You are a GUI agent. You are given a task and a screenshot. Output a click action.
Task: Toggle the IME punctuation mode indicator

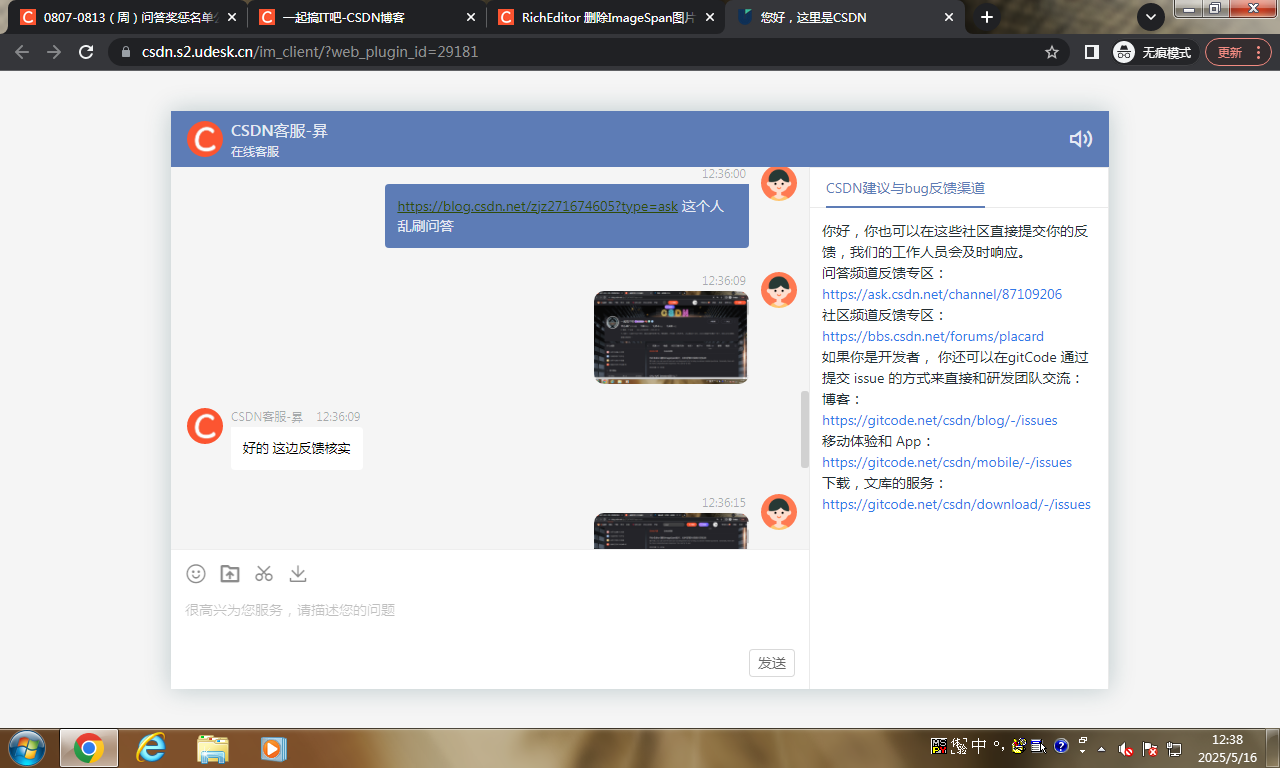tap(999, 745)
